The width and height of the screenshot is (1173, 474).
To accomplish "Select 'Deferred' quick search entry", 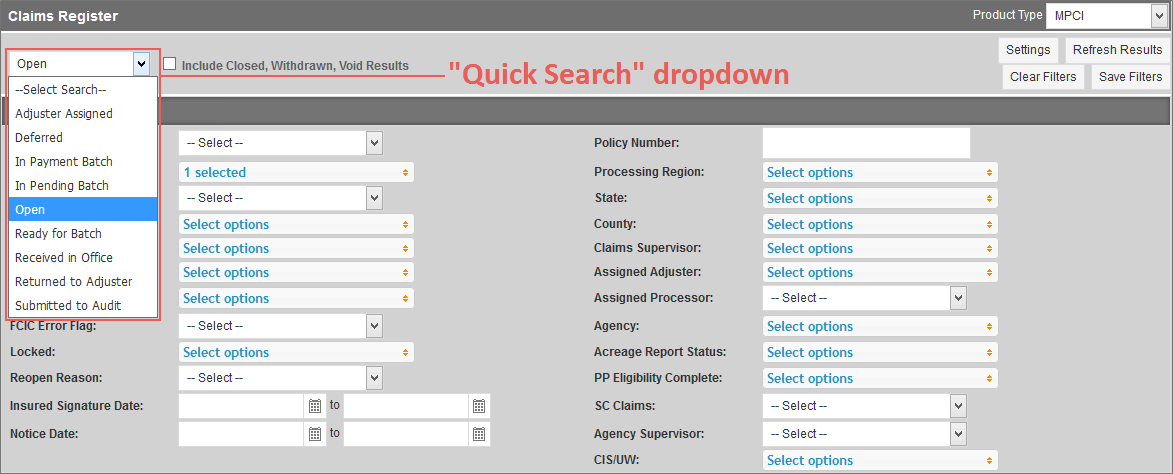I will [x=39, y=138].
